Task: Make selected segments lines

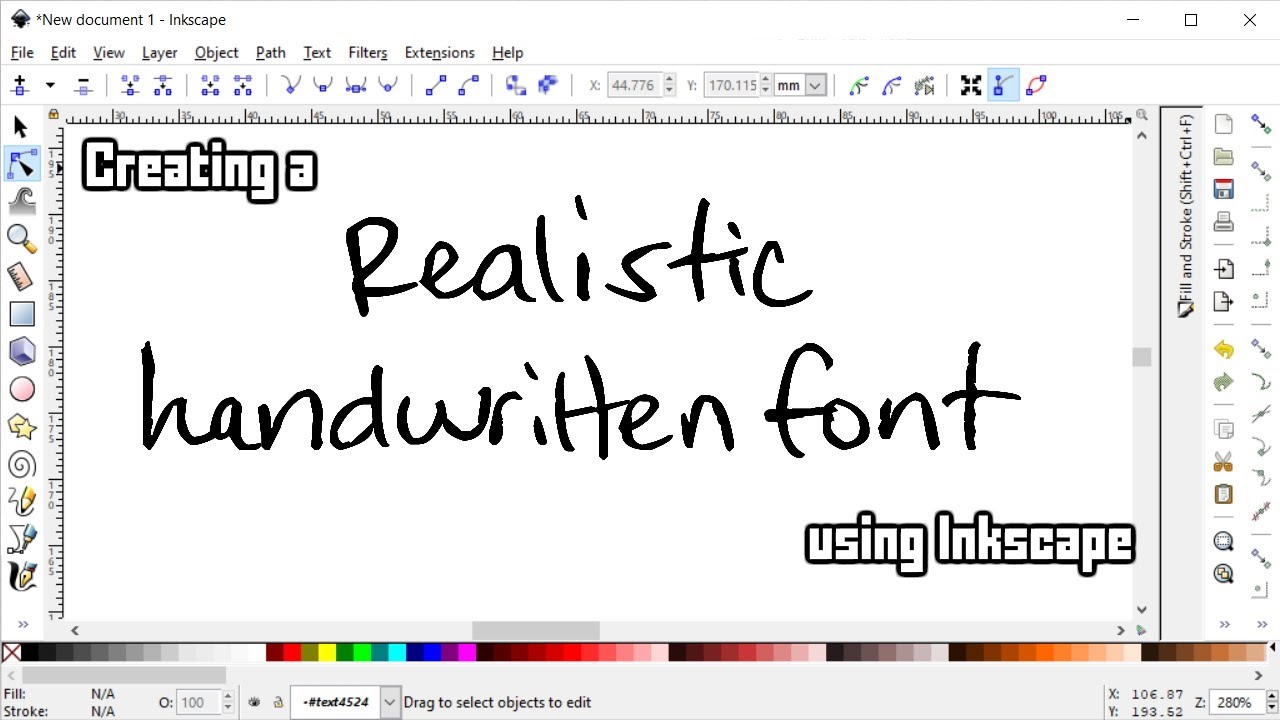Action: coord(435,85)
